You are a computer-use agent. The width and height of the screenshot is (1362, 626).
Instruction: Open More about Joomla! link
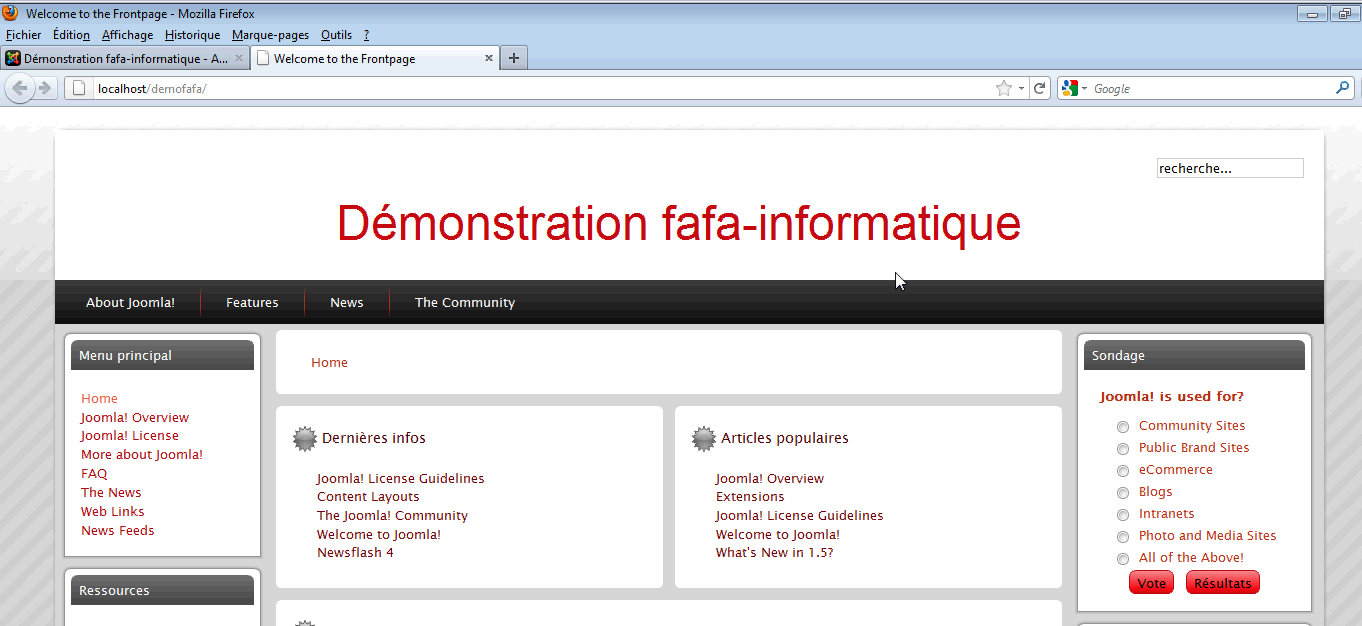142,454
